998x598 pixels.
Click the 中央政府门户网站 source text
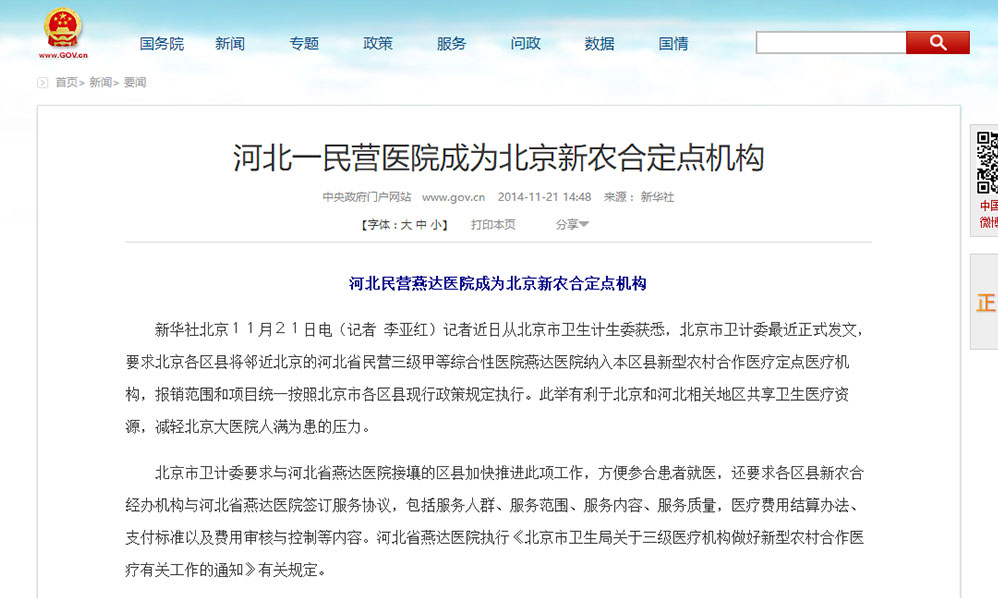pos(367,197)
